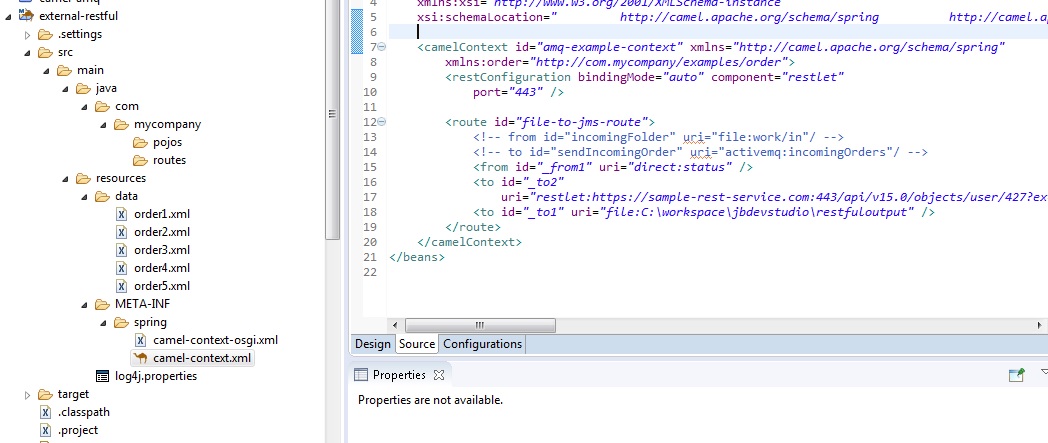Activate the Properties view tab
This screenshot has width=1048, height=443.
coord(399,375)
